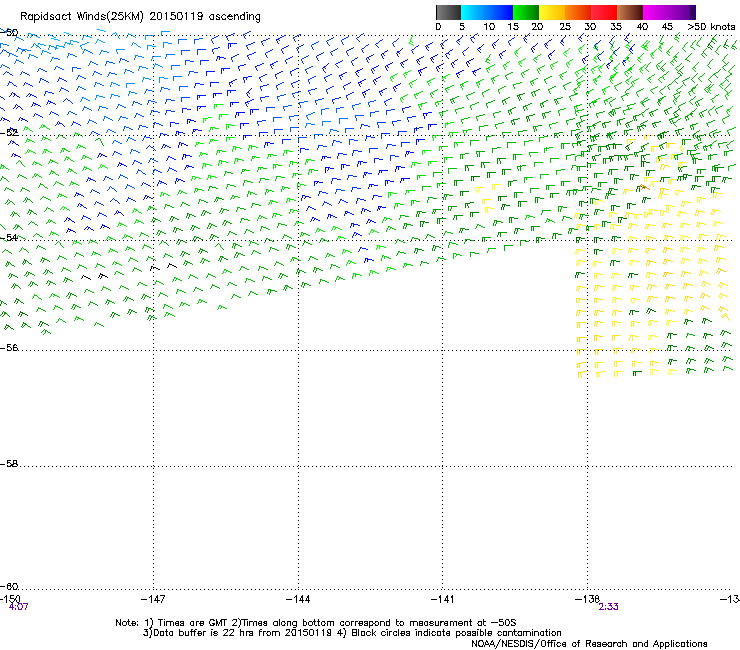Image resolution: width=740 pixels, height=650 pixels.
Task: Click the legend tick label '10'
Action: pos(488,27)
